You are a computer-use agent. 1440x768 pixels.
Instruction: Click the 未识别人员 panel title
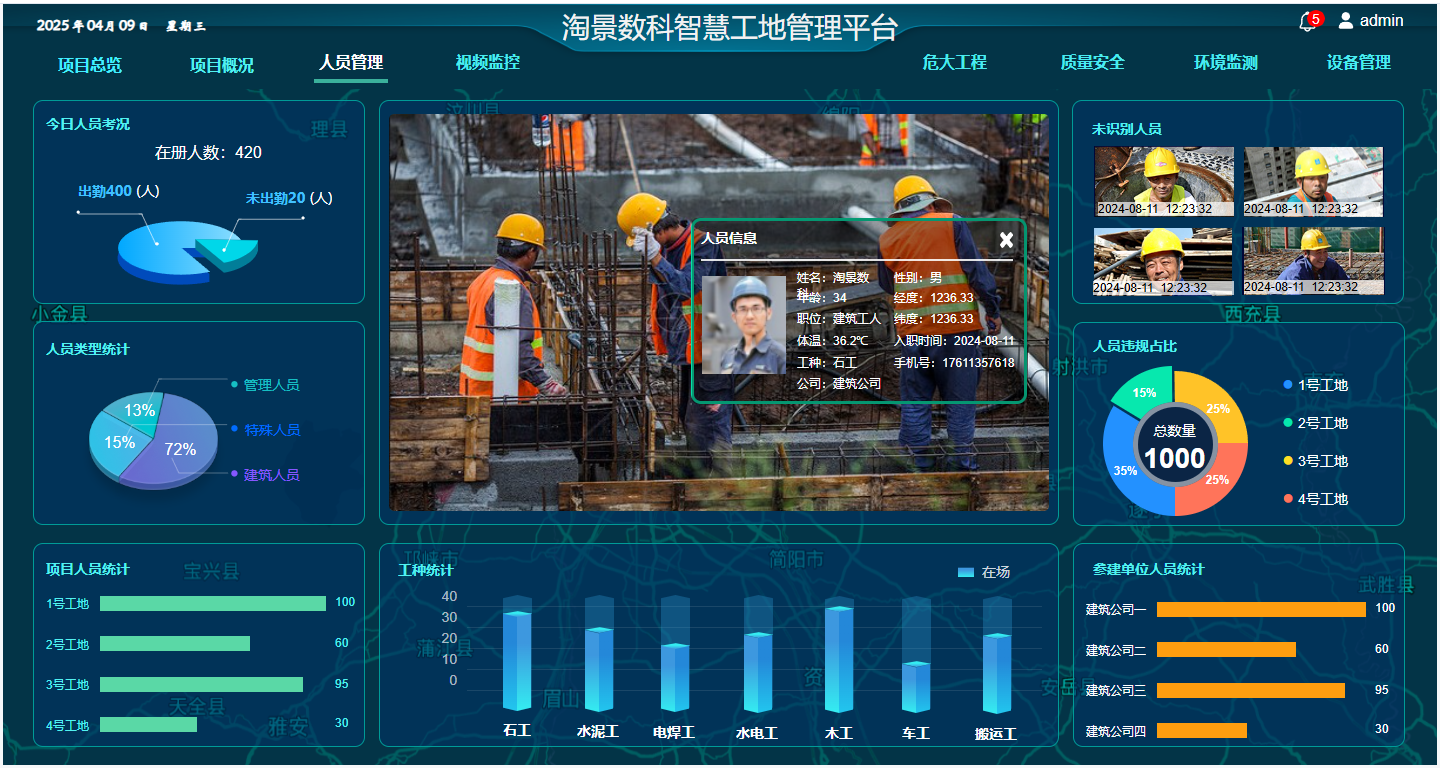(x=1126, y=129)
